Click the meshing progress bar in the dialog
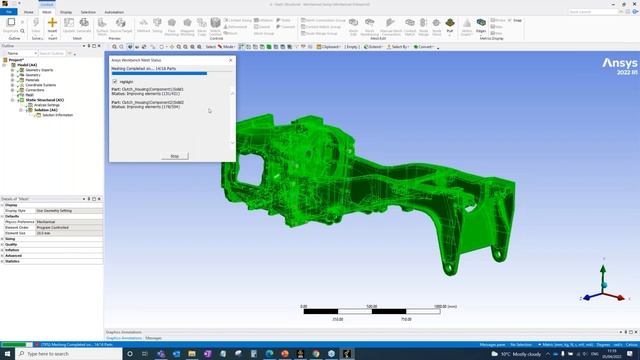Viewport: 640px width, 360px height. point(172,73)
